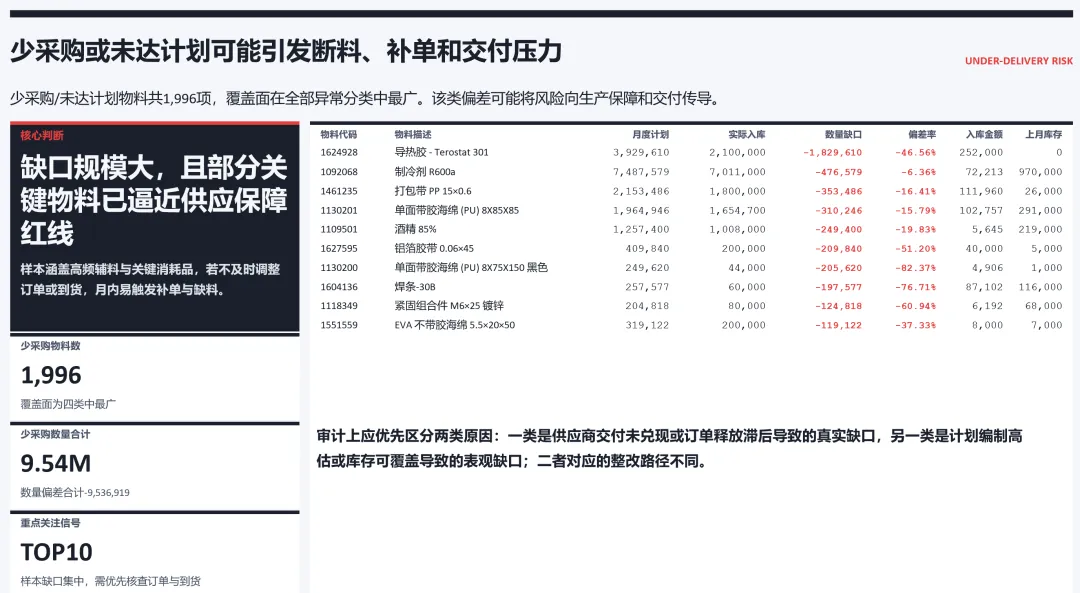The width and height of the screenshot is (1080, 593).
Task: Click the 数量偏差合计-9,536,919 note
Action: pyautogui.click(x=75, y=492)
